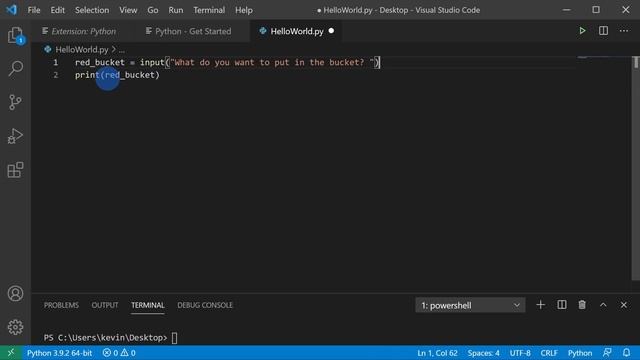
Task: Split the editor to the right
Action: point(603,31)
